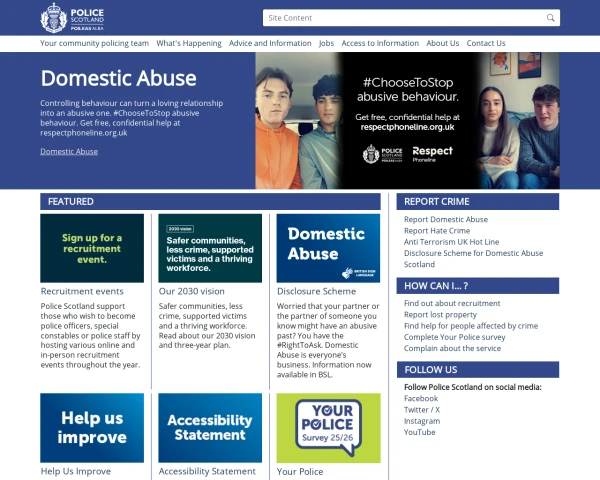Click the FOLLOW US section header
The image size is (600, 480).
[478, 369]
